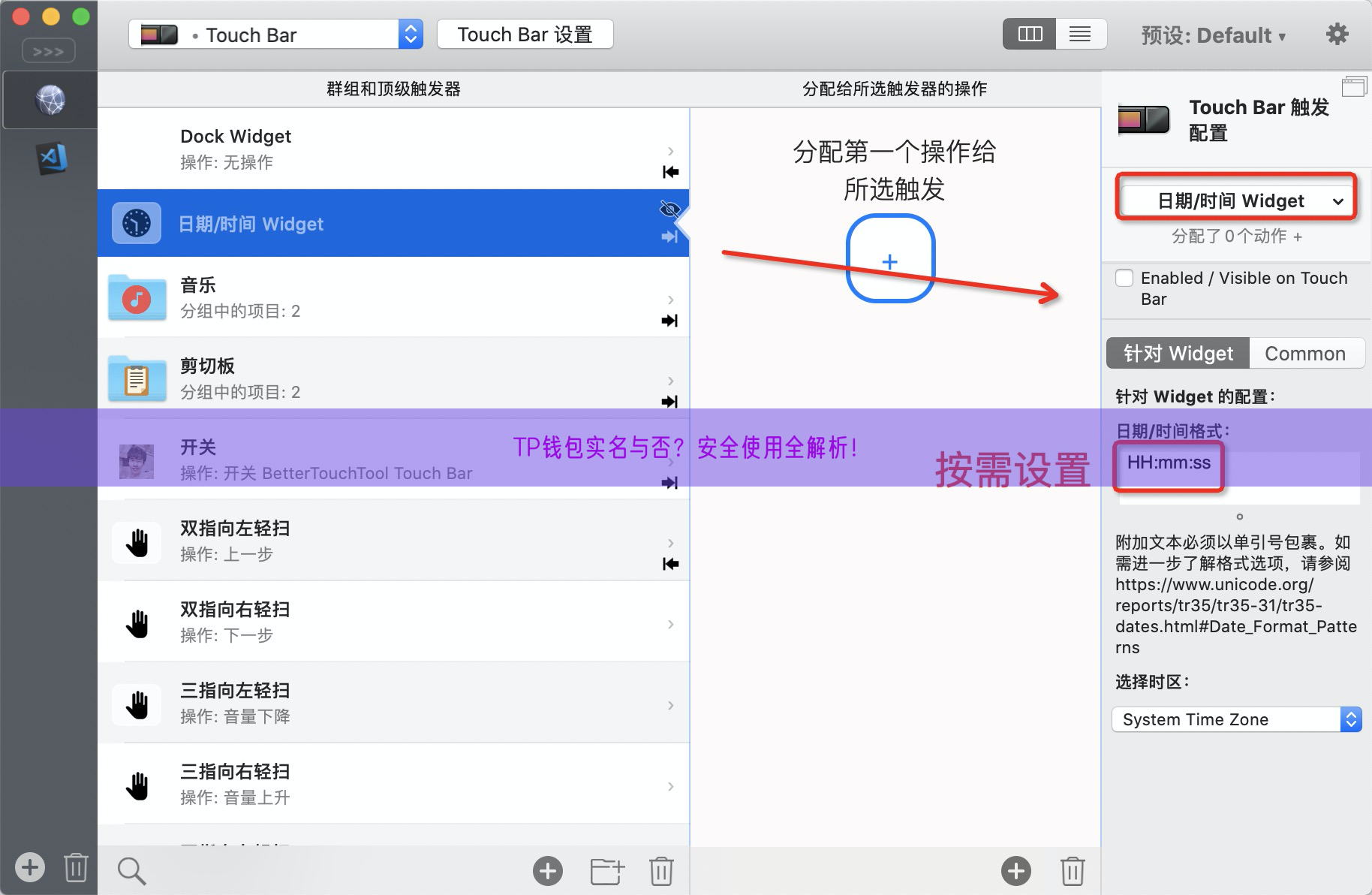1372x895 pixels.
Task: Expand the app sidebar with the >>> button
Action: point(49,51)
